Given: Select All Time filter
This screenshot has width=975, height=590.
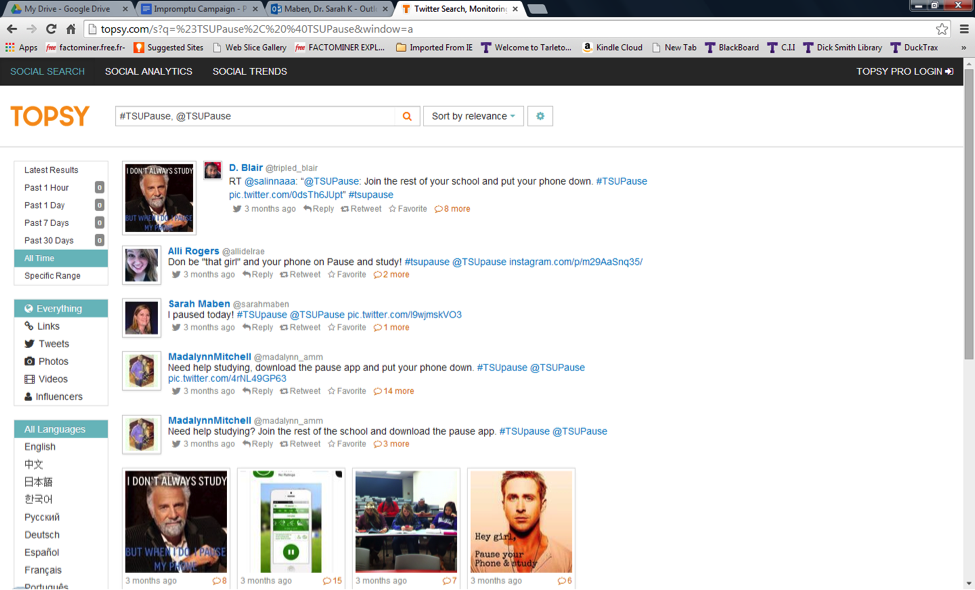Looking at the screenshot, I should point(61,258).
